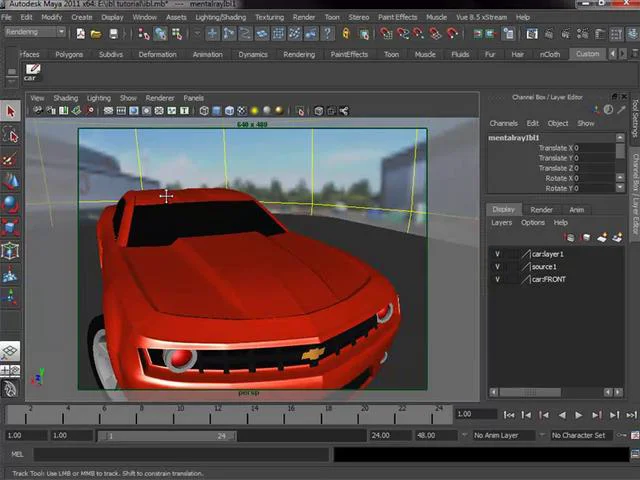Screen dimensions: 640x480
Task: Toggle visibility of carsFRONT layer
Action: [x=497, y=279]
